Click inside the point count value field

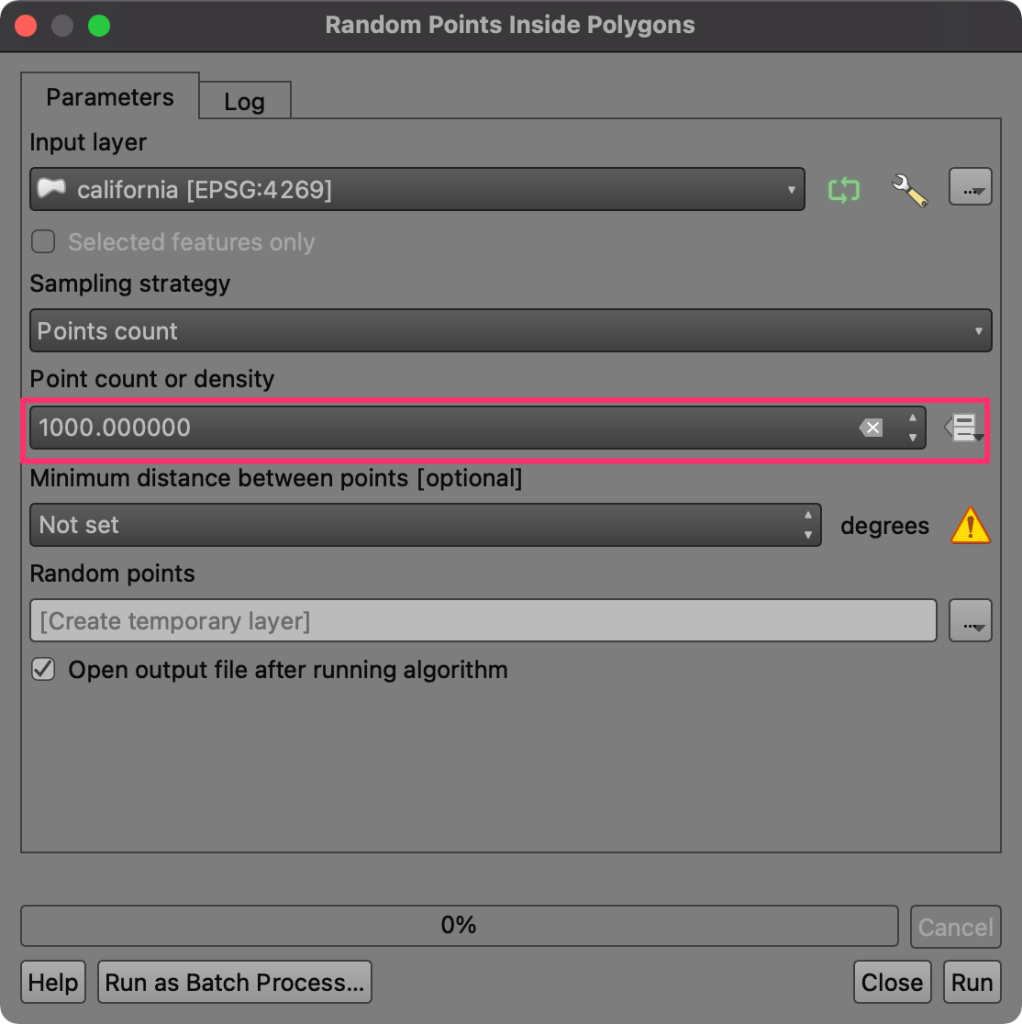click(400, 427)
